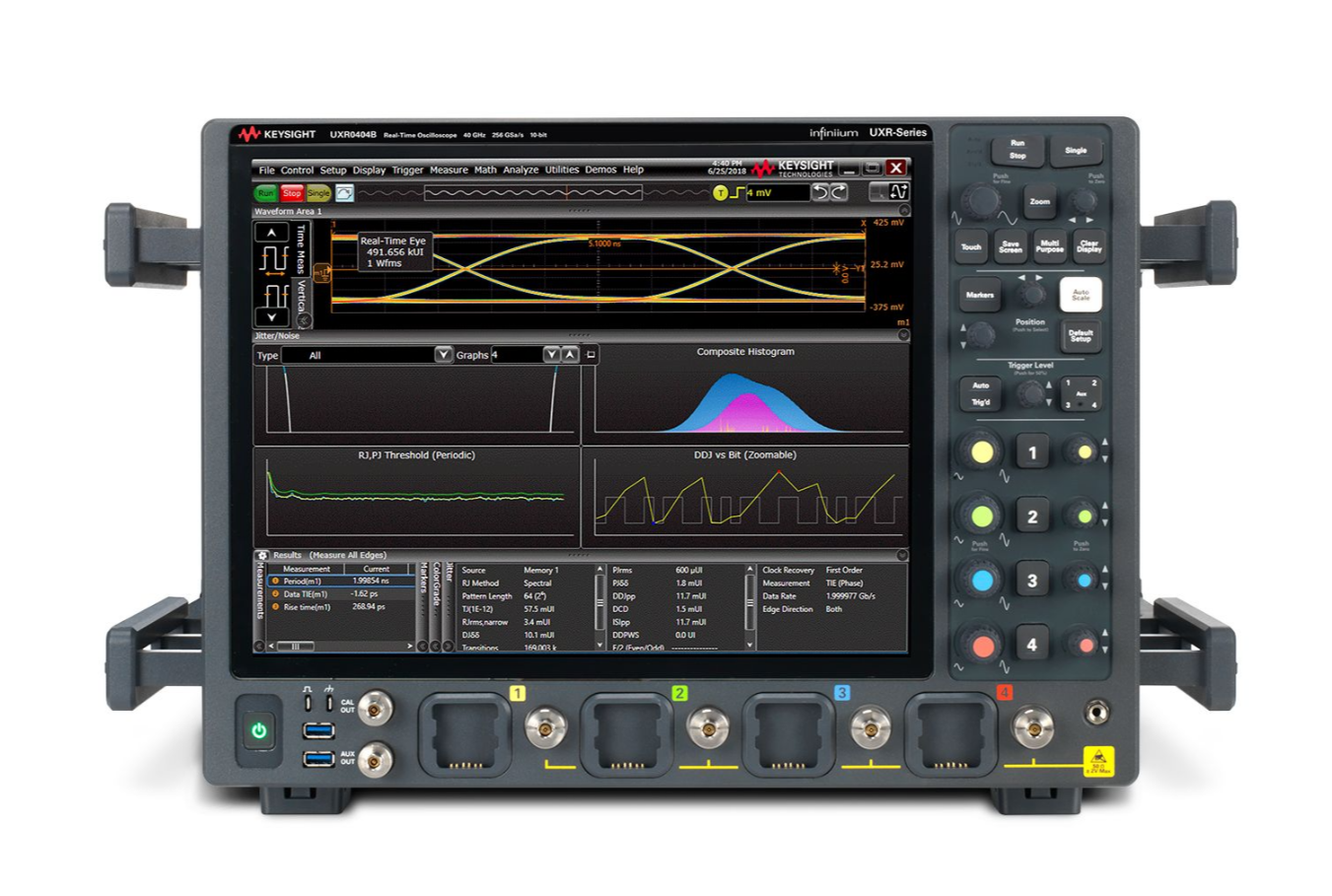Click the up arrow above the sidebar pulse icons
The image size is (1332, 896).
[x=270, y=231]
